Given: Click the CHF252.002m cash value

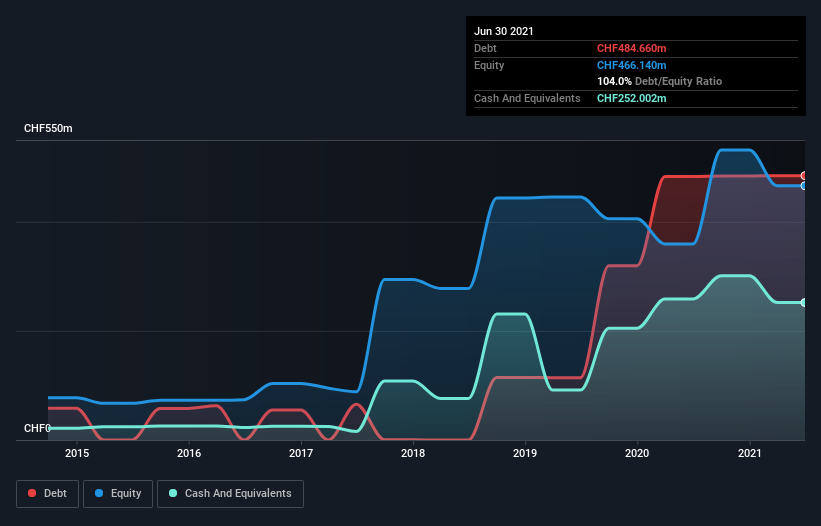Looking at the screenshot, I should point(631,98).
